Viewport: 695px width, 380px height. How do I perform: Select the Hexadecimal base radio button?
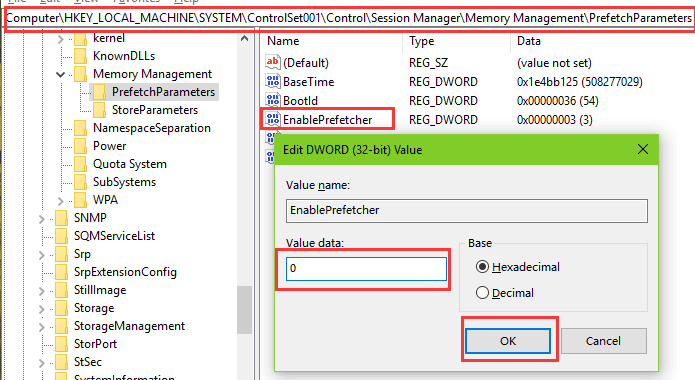[482, 267]
